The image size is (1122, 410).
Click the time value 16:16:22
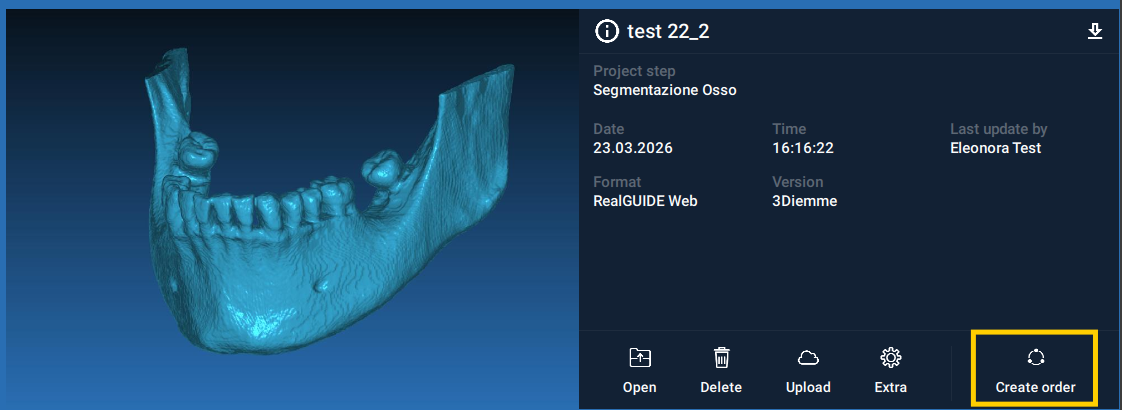point(803,148)
